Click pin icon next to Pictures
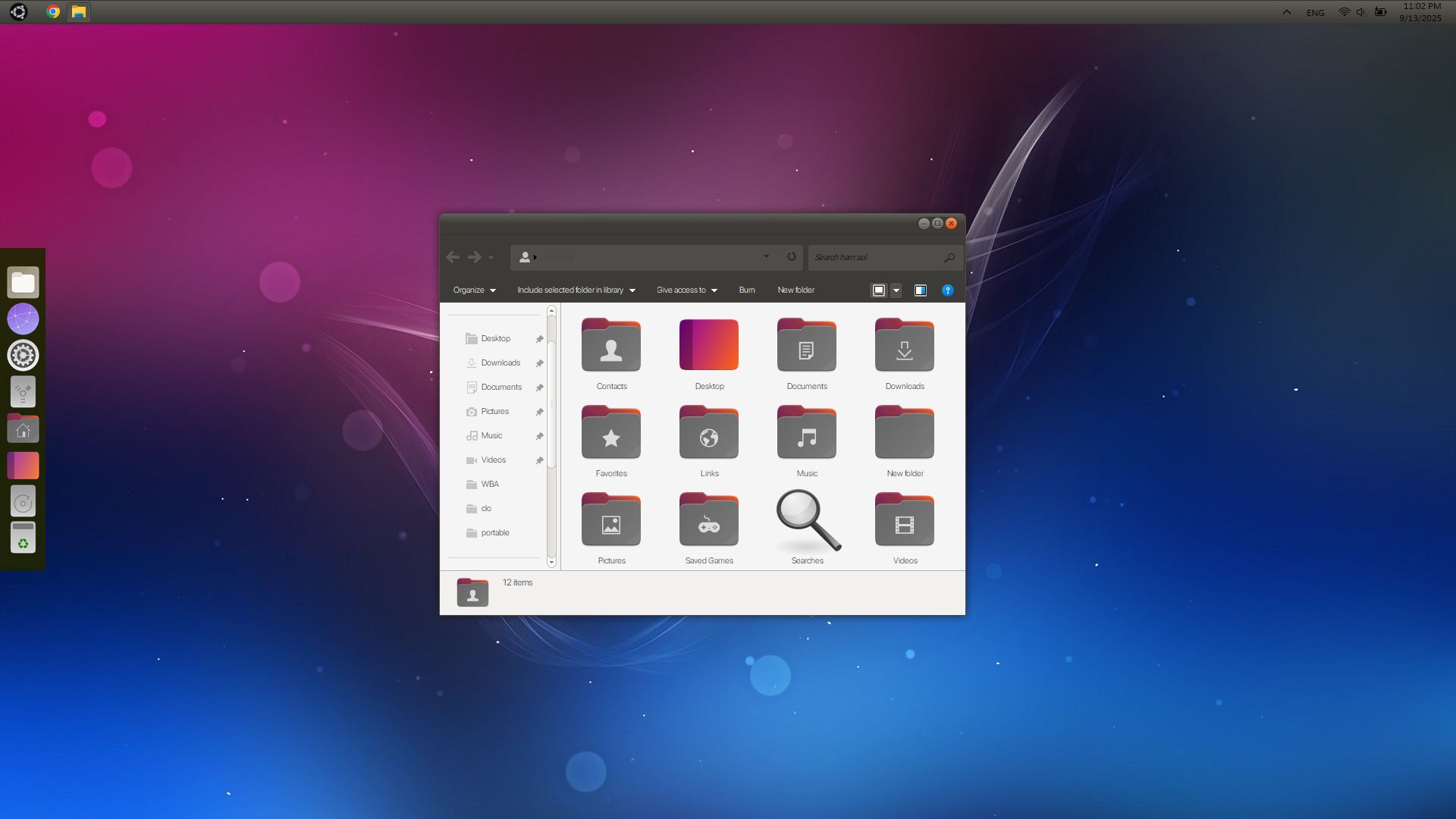The image size is (1456, 819). (540, 412)
